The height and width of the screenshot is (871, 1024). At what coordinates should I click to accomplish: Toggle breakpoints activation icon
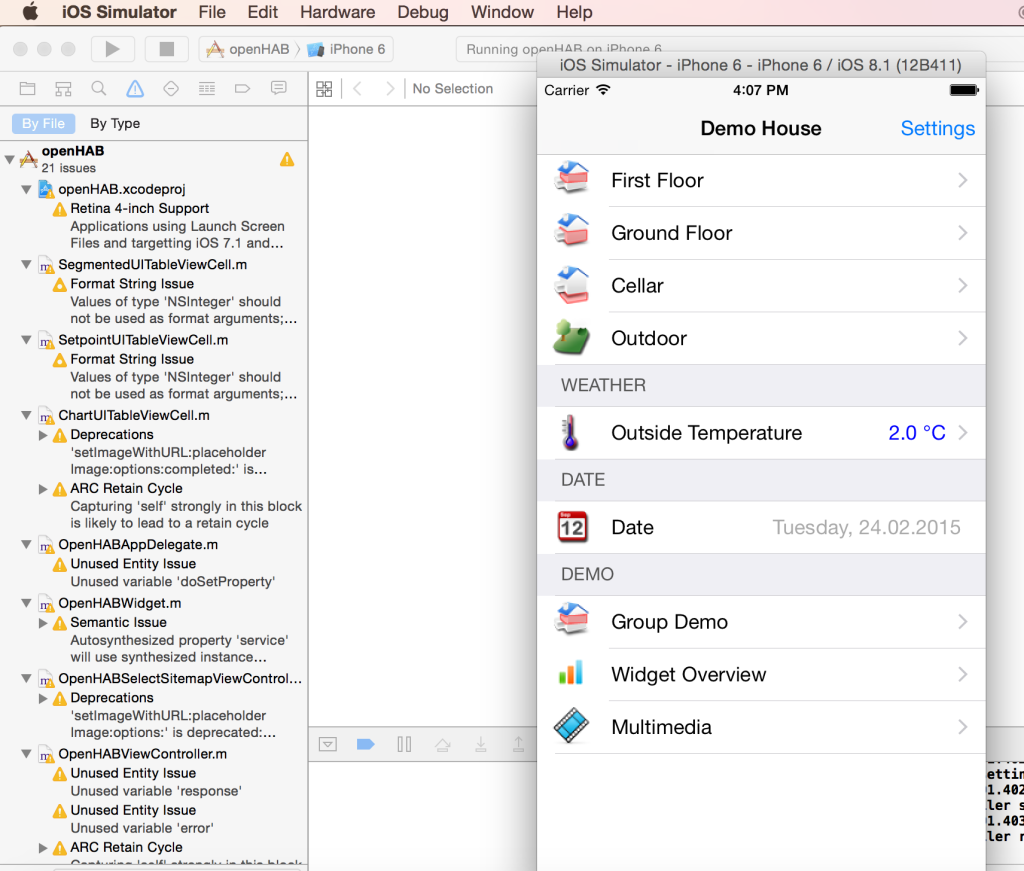click(366, 744)
